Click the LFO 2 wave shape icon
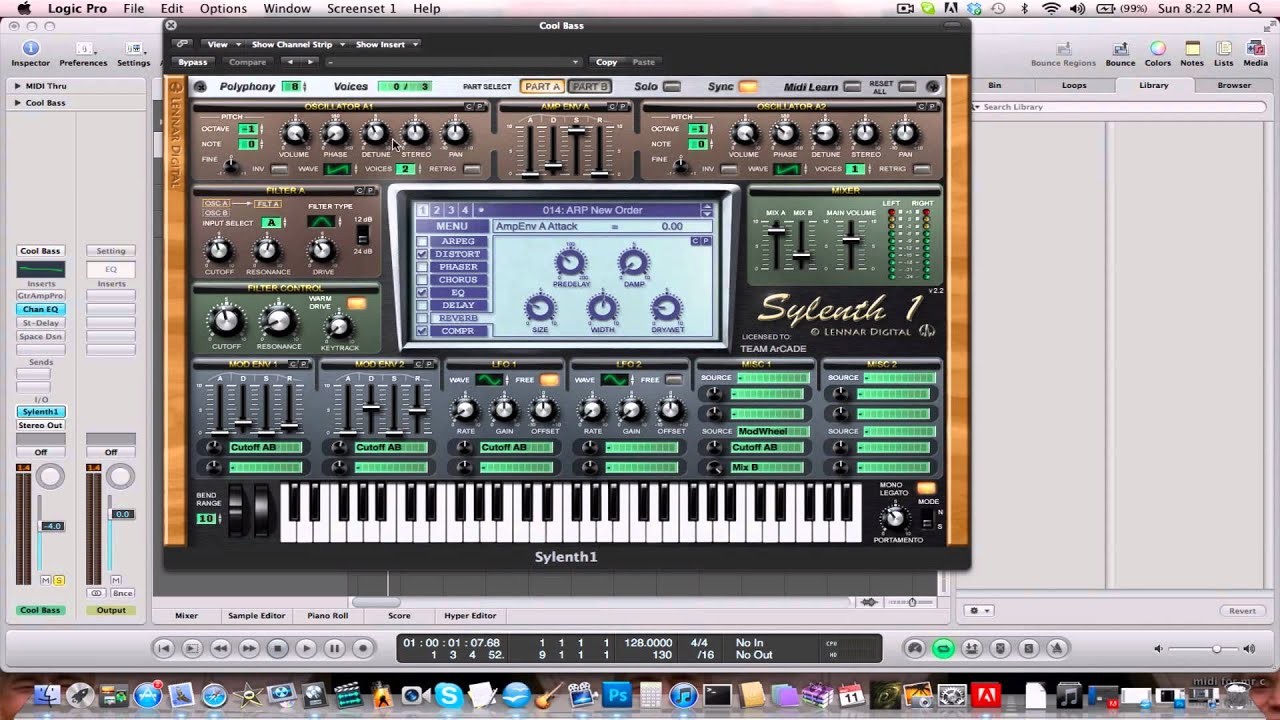1280x720 pixels. (614, 380)
